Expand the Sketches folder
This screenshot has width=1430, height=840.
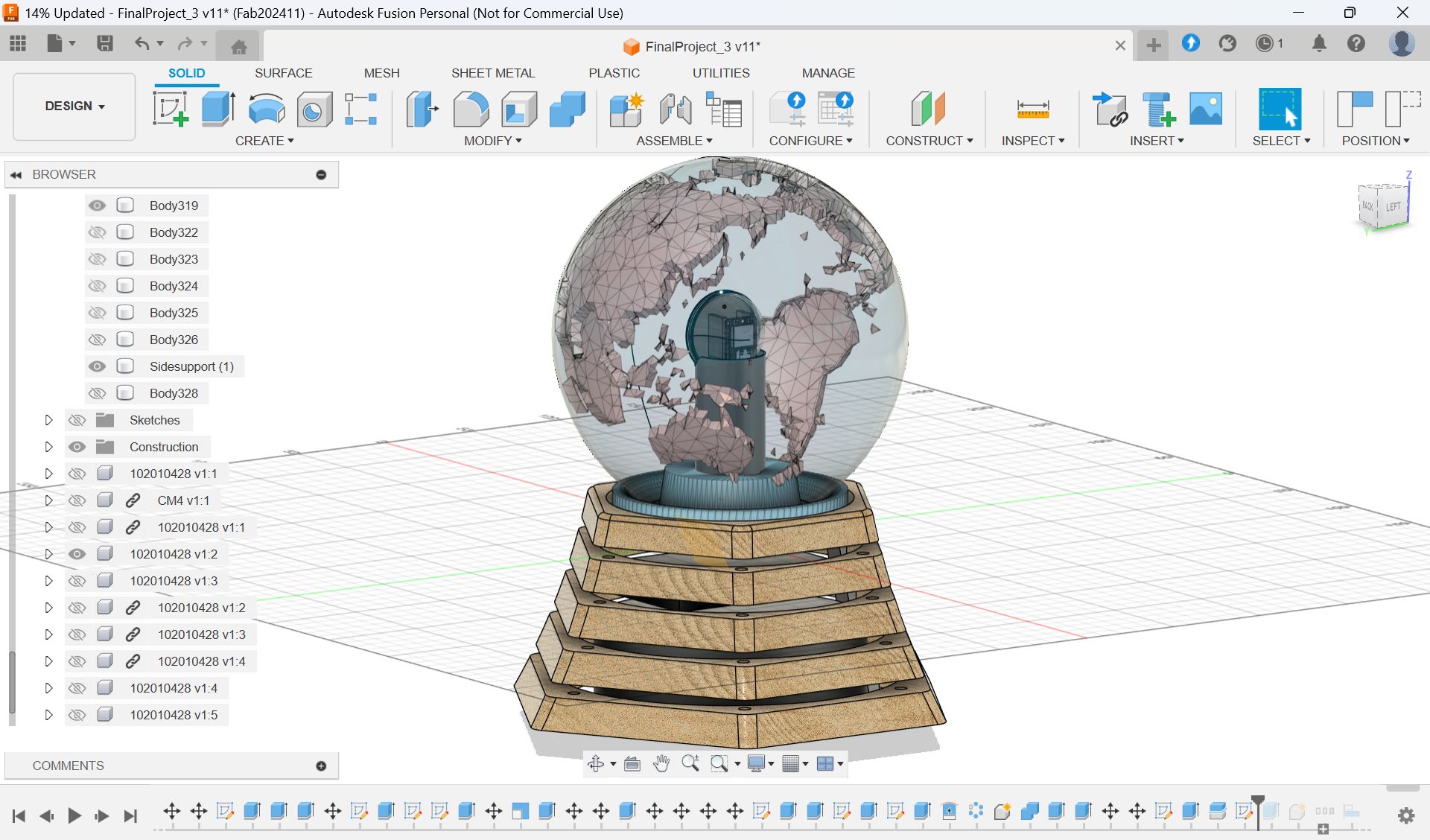48,420
